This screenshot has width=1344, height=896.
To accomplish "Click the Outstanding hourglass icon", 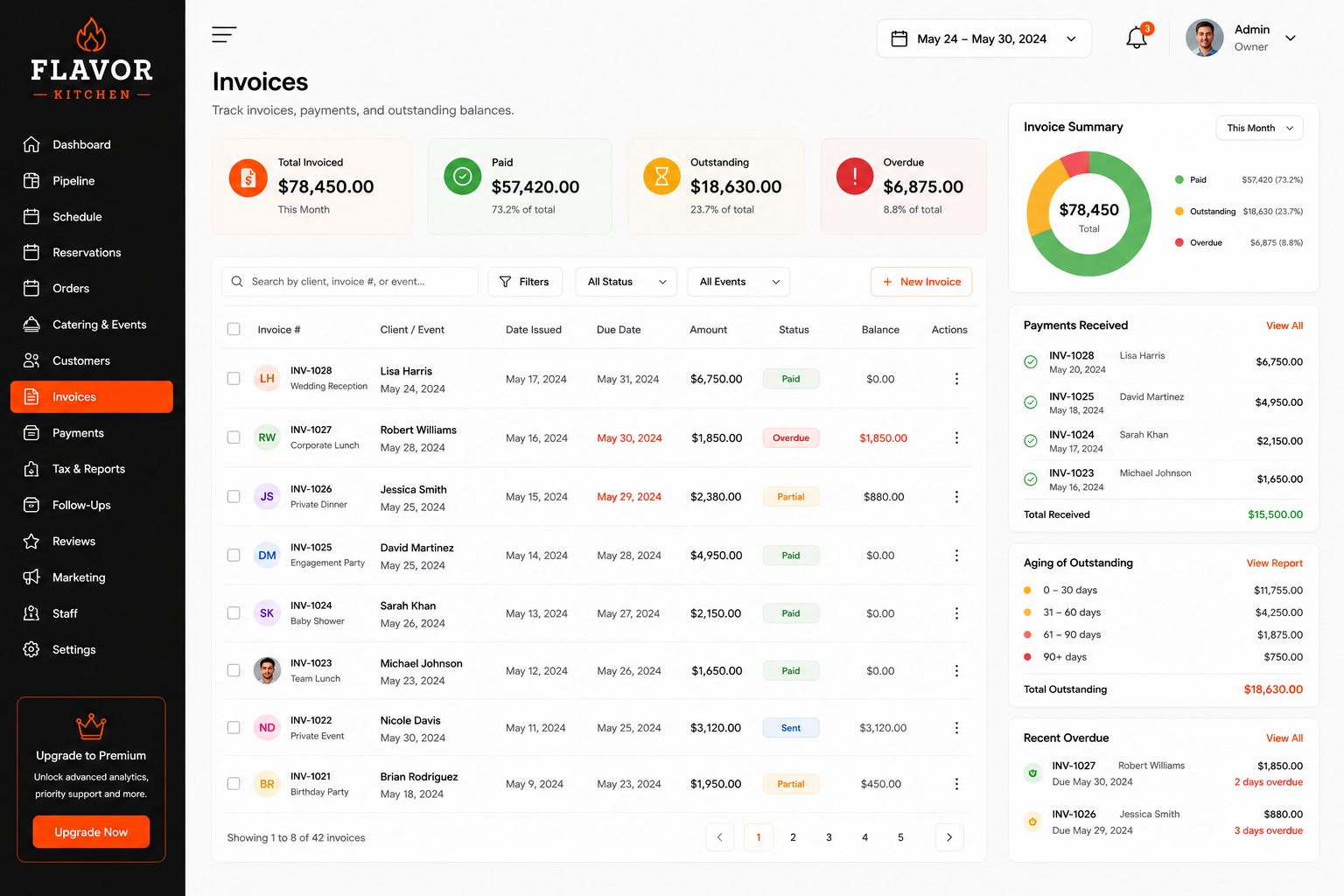I will pyautogui.click(x=661, y=177).
